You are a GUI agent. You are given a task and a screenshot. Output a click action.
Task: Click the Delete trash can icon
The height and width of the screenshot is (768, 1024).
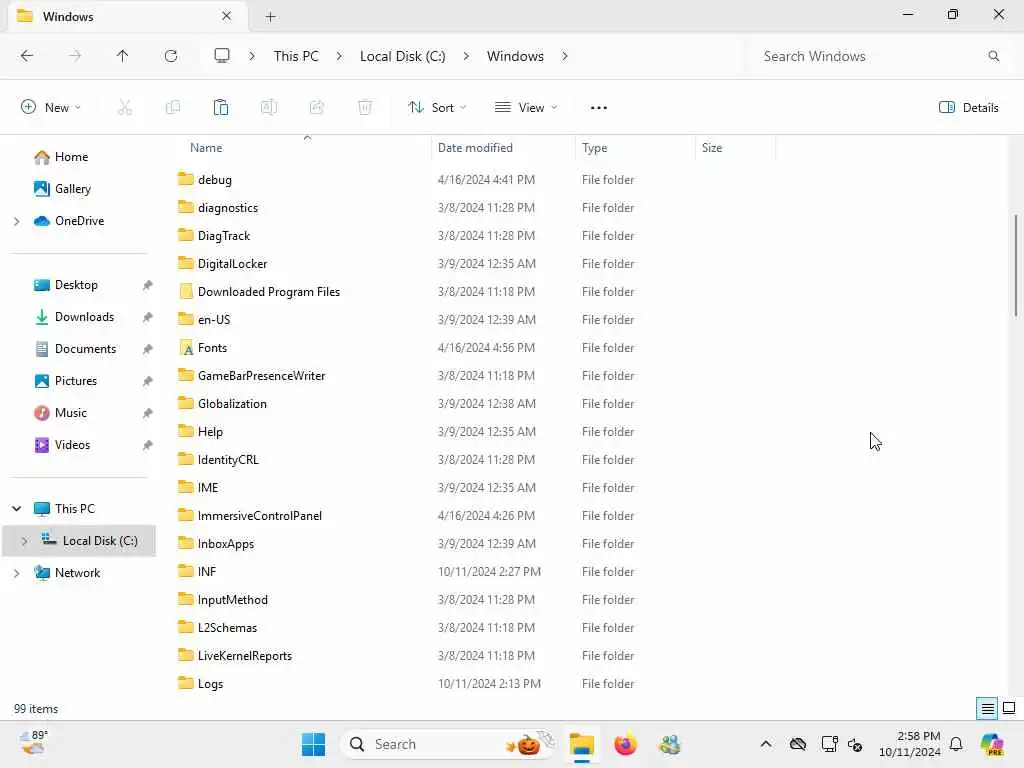point(365,107)
